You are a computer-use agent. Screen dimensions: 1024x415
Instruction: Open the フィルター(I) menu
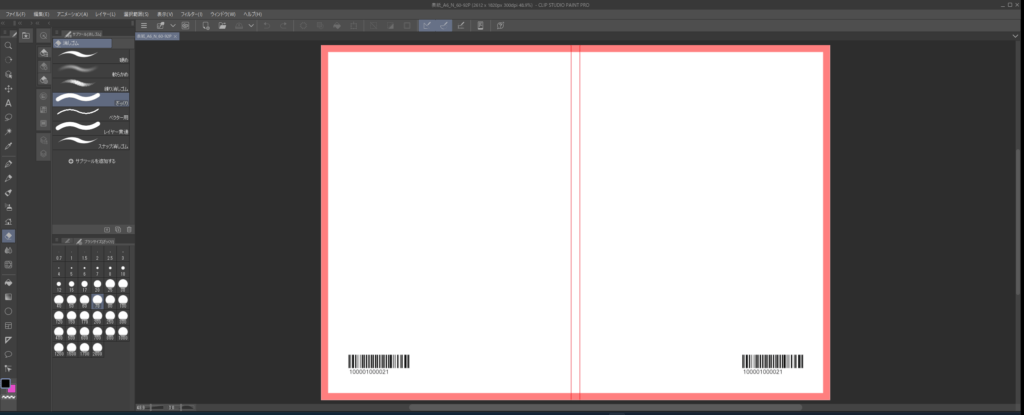191,14
